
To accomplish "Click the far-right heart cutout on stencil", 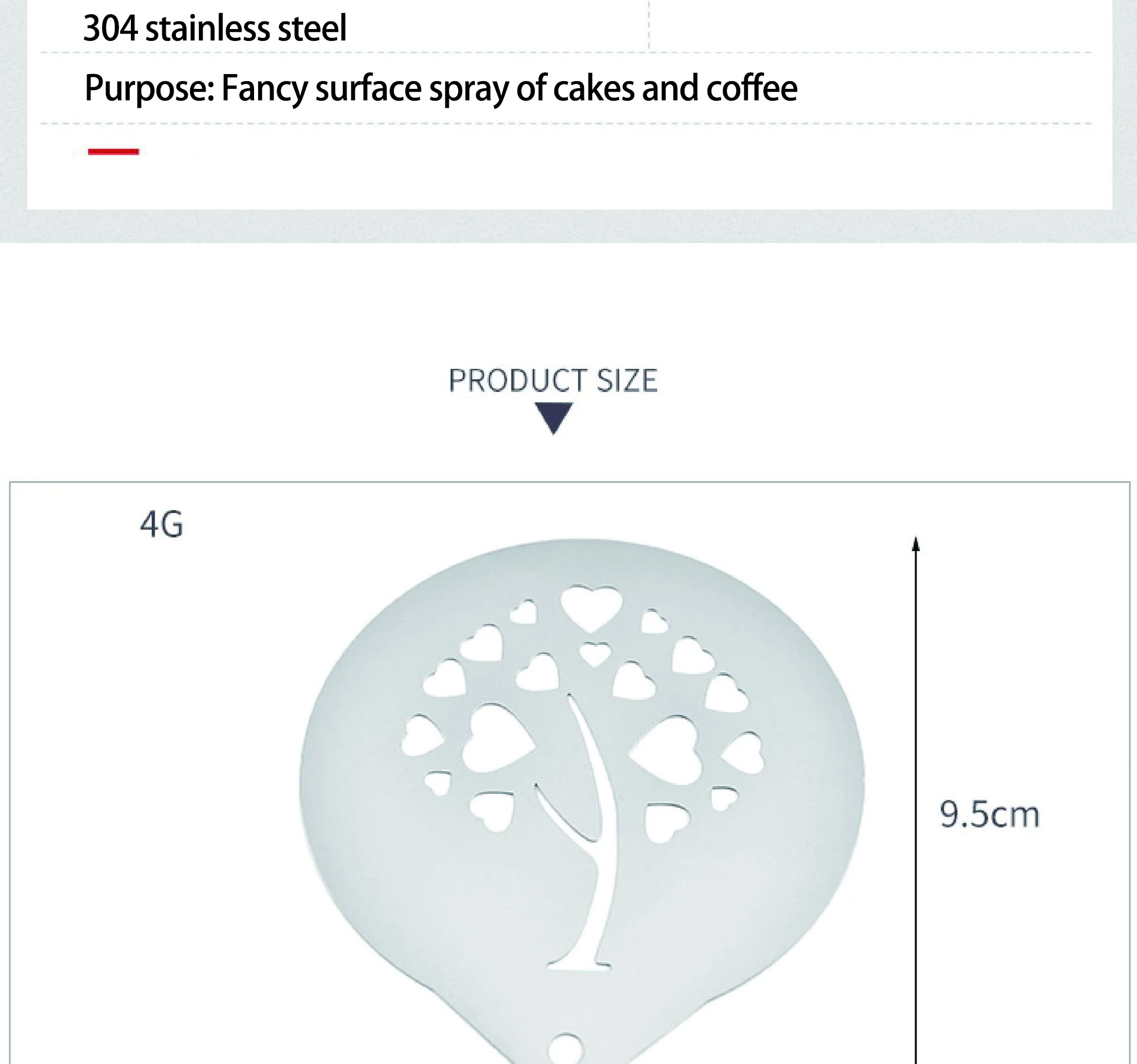I will 744,754.
